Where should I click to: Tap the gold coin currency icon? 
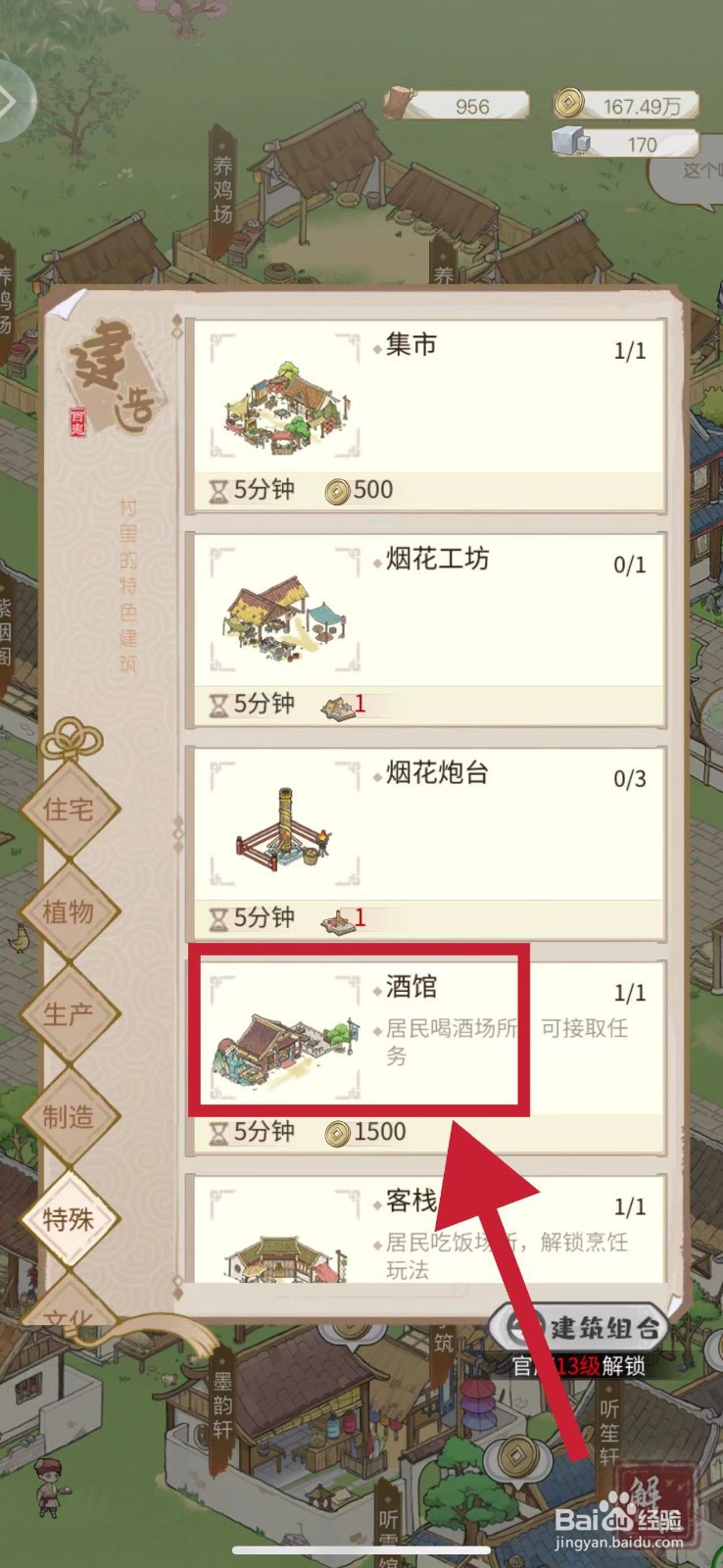[x=569, y=103]
